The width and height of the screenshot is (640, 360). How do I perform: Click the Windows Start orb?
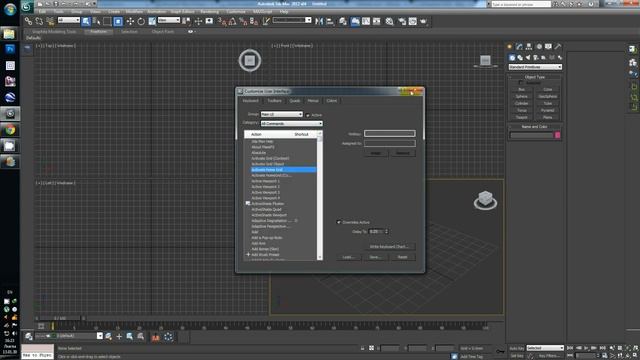point(10,9)
